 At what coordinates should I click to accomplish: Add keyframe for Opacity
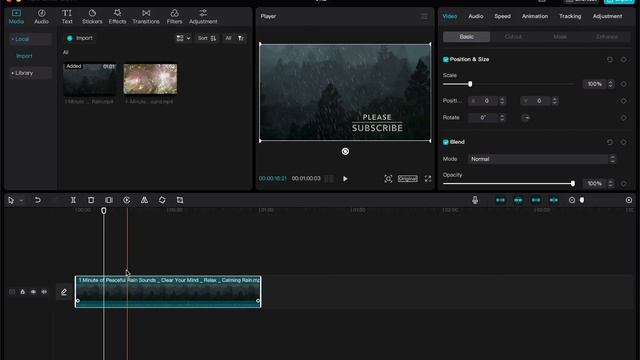(623, 184)
